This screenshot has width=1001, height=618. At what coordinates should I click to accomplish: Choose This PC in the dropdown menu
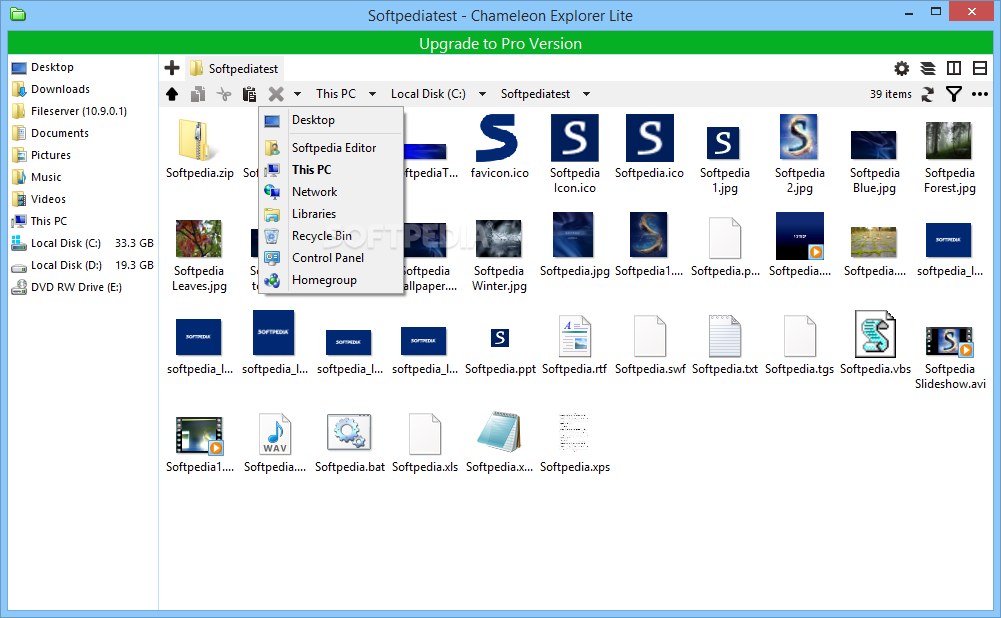[331, 170]
